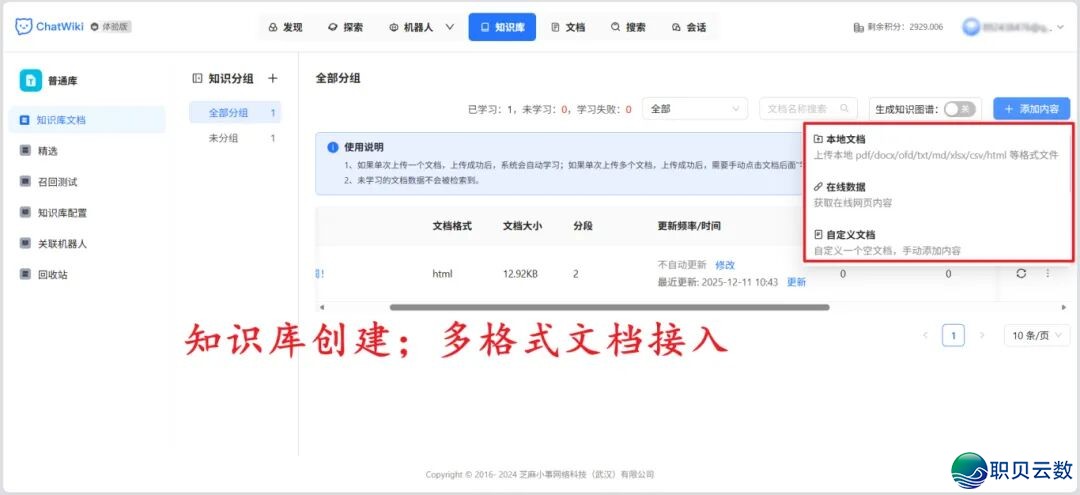The width and height of the screenshot is (1080, 495).
Task: Switch to the 知识库 tab
Action: click(x=502, y=28)
